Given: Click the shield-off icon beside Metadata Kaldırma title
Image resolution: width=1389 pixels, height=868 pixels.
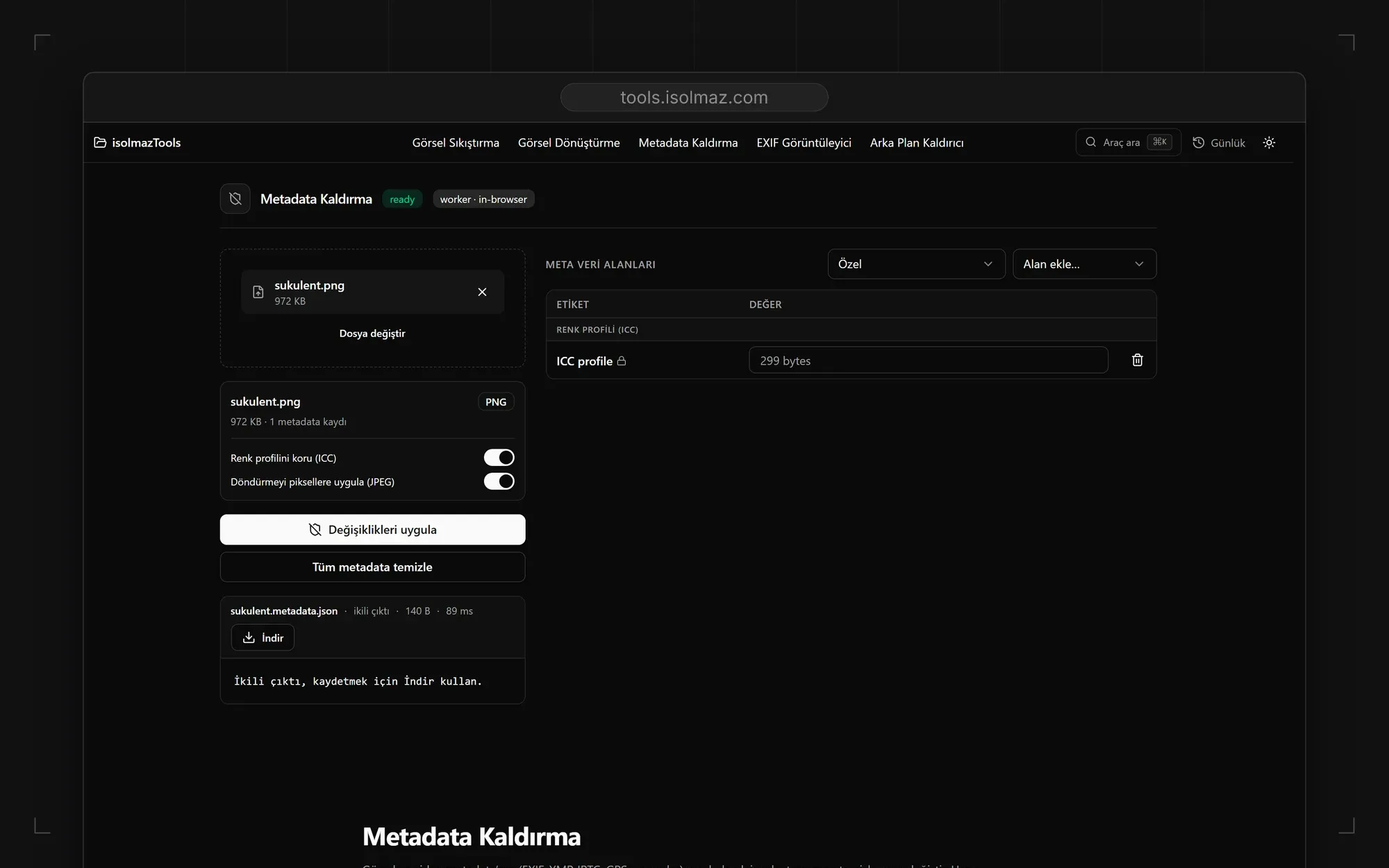Looking at the screenshot, I should (x=235, y=199).
